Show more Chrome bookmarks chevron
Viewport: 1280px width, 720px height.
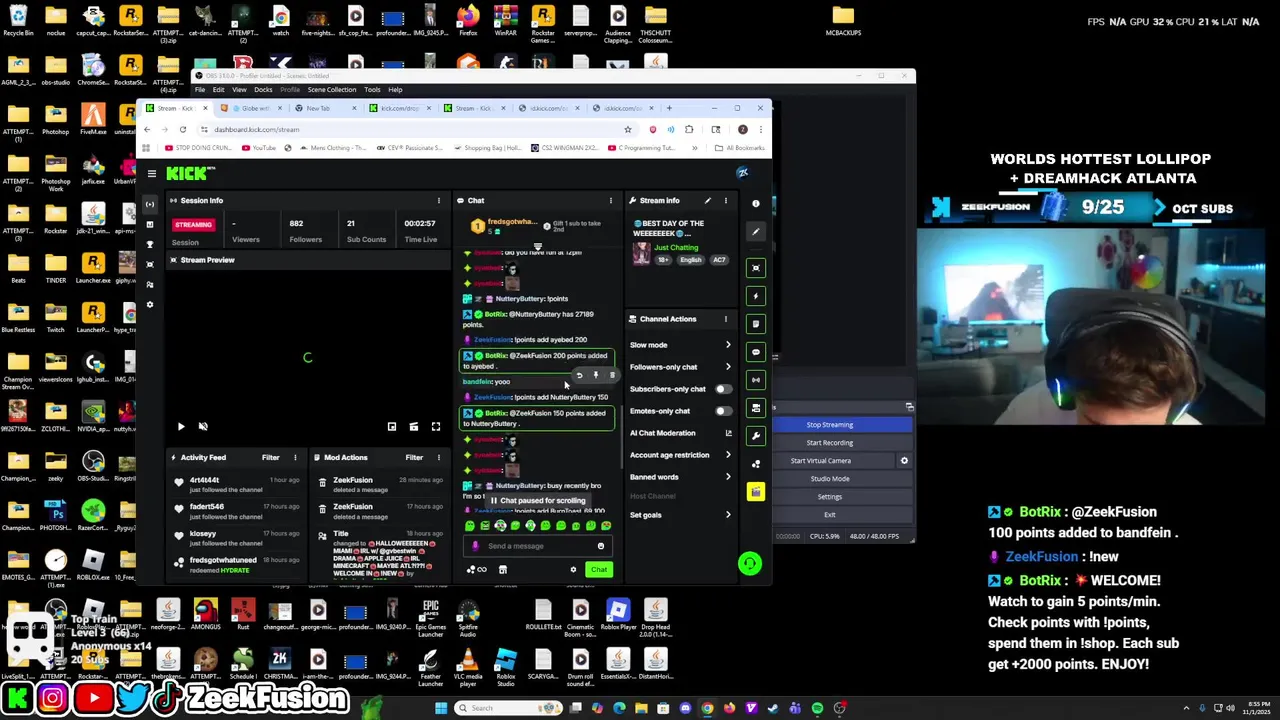(695, 148)
